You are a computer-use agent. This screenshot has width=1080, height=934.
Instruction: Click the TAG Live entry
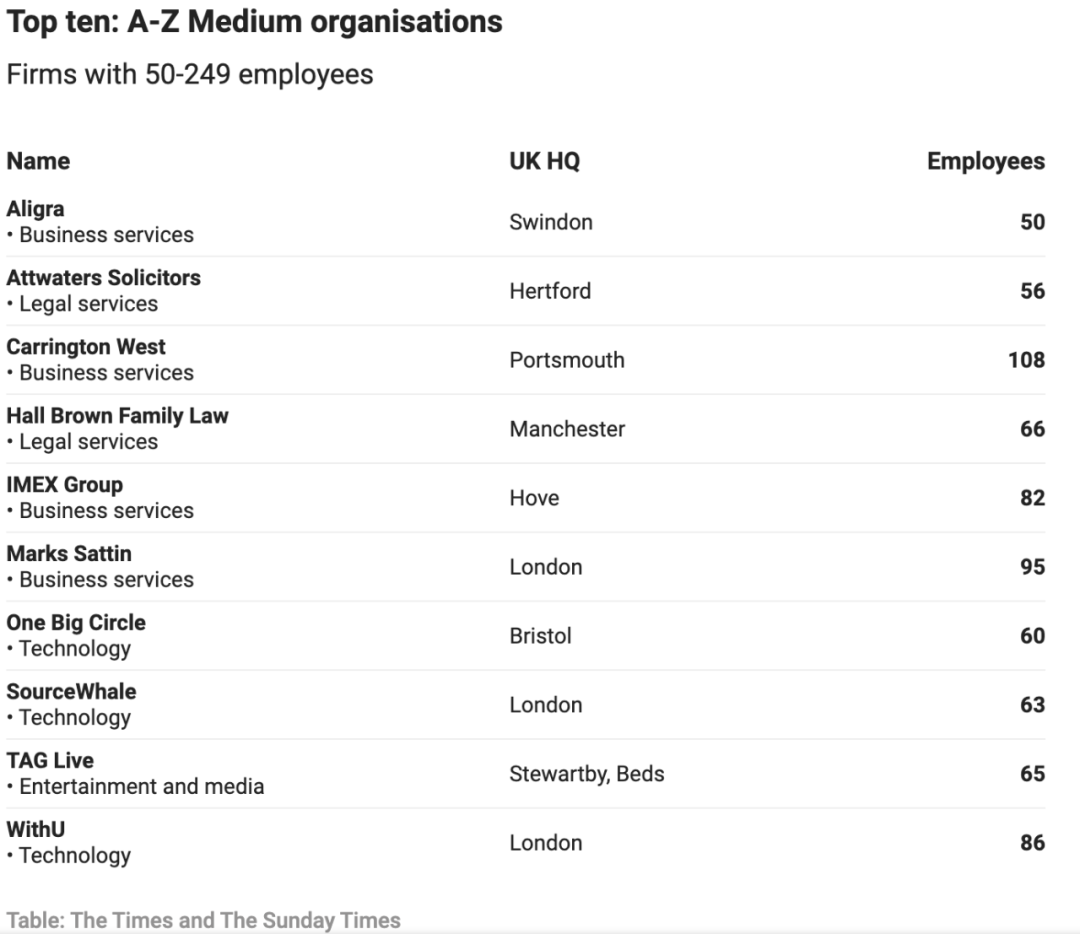click(50, 760)
